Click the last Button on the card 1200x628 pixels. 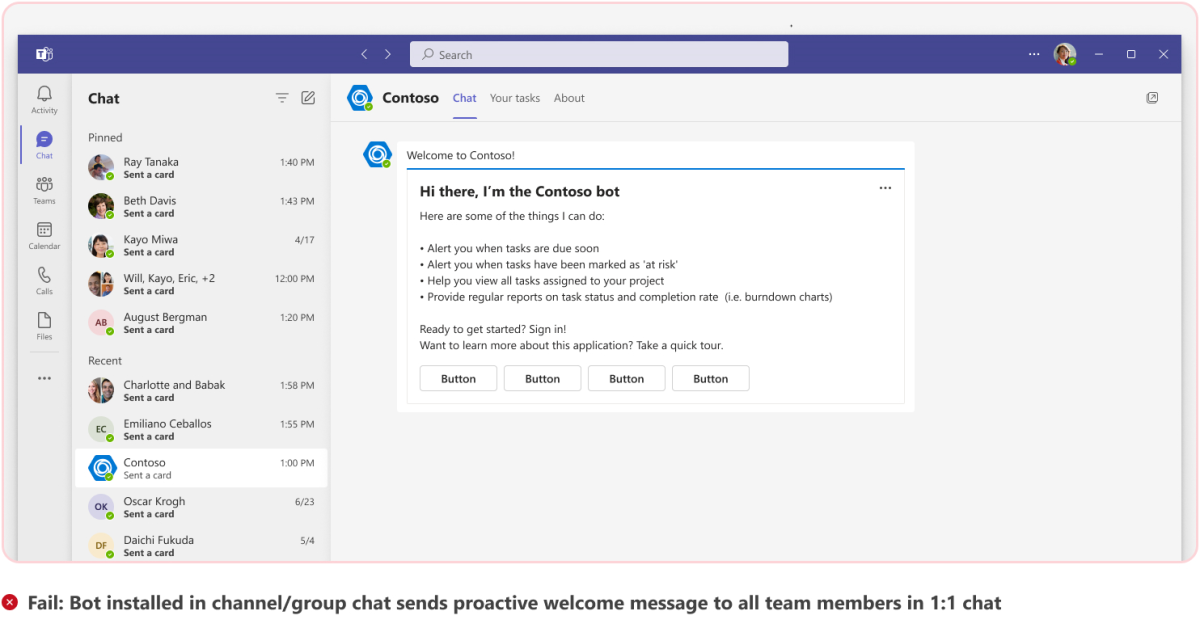pos(710,378)
